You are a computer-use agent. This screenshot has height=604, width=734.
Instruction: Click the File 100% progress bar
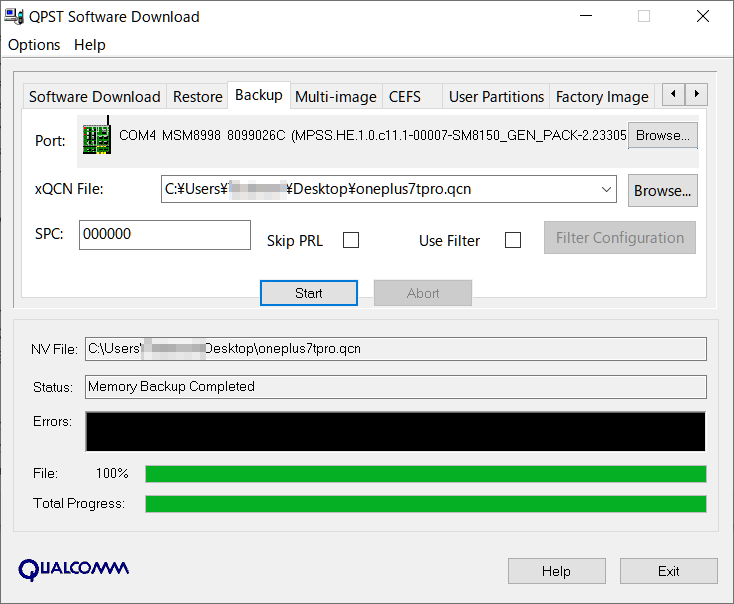426,474
